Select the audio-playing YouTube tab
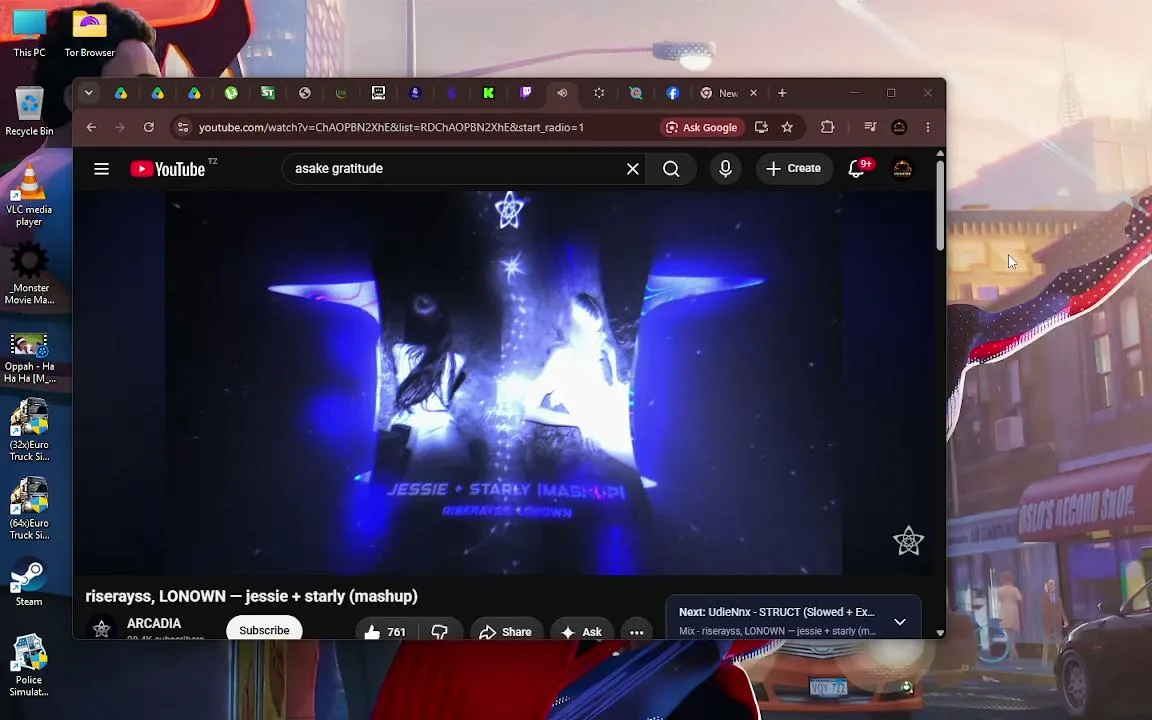The width and height of the screenshot is (1152, 720). point(562,93)
